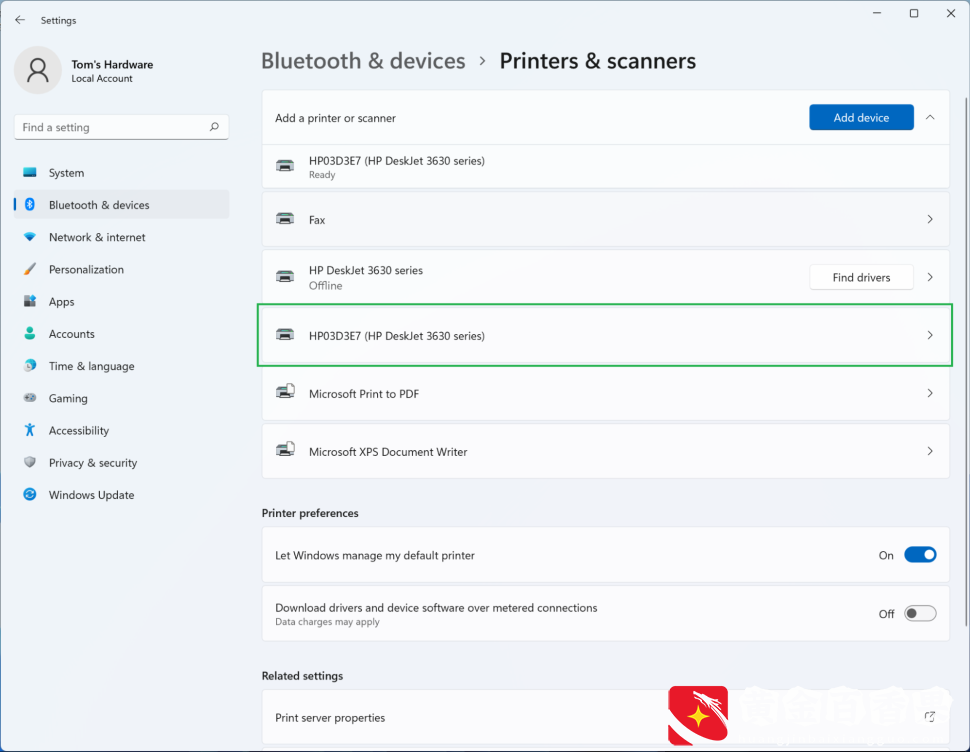The image size is (970, 752).
Task: Select the Microsoft Print to PDF label
Action: click(x=364, y=394)
